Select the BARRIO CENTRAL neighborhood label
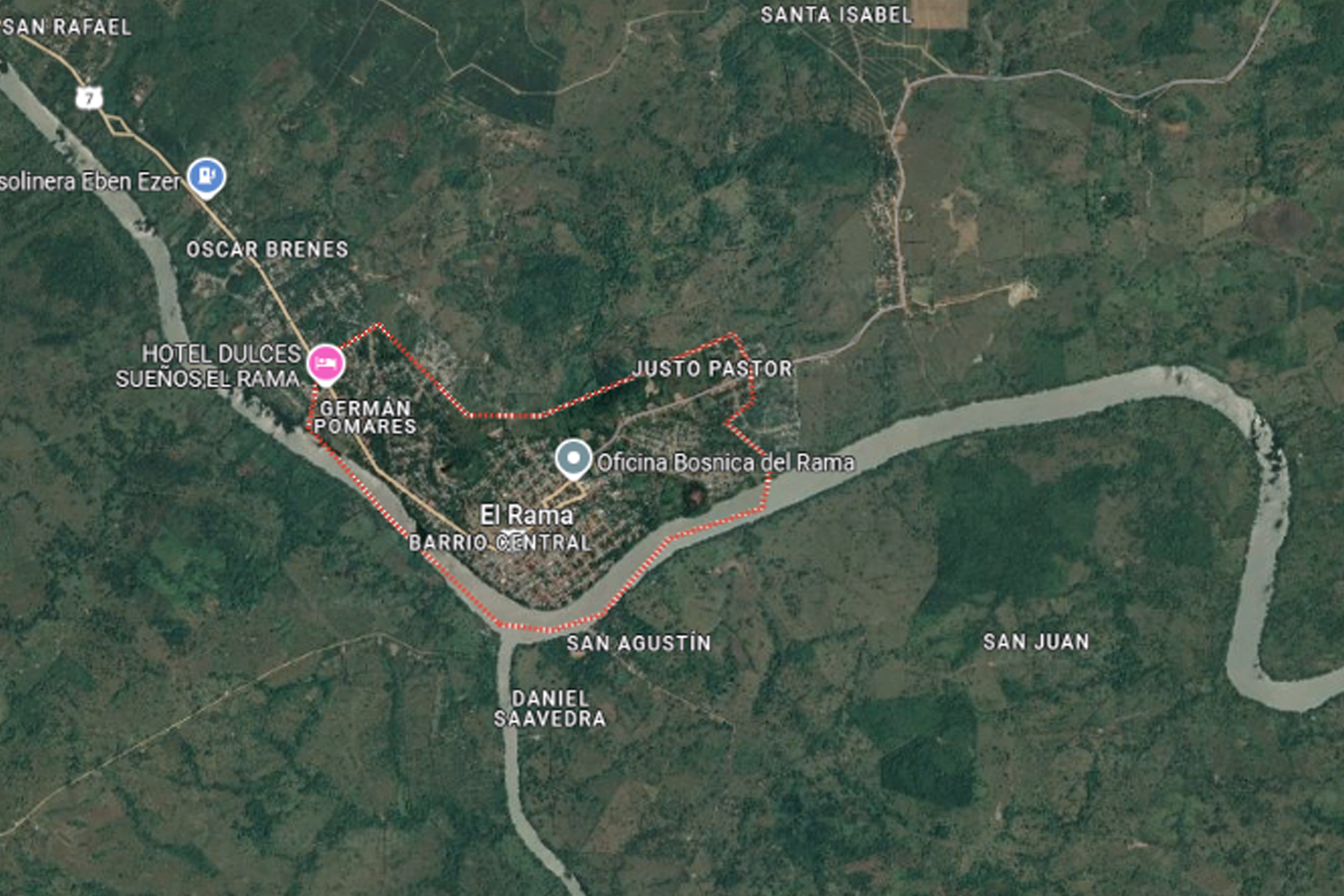The width and height of the screenshot is (1344, 896). point(500,542)
